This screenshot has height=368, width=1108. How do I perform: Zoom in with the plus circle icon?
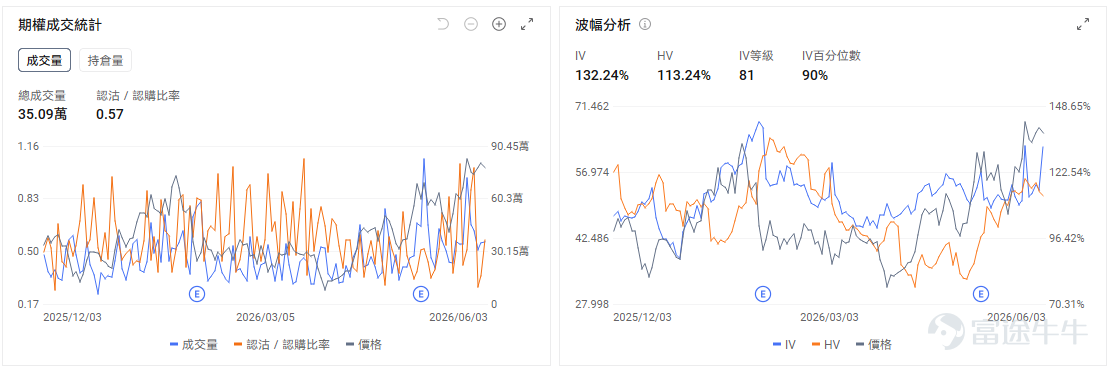[499, 25]
